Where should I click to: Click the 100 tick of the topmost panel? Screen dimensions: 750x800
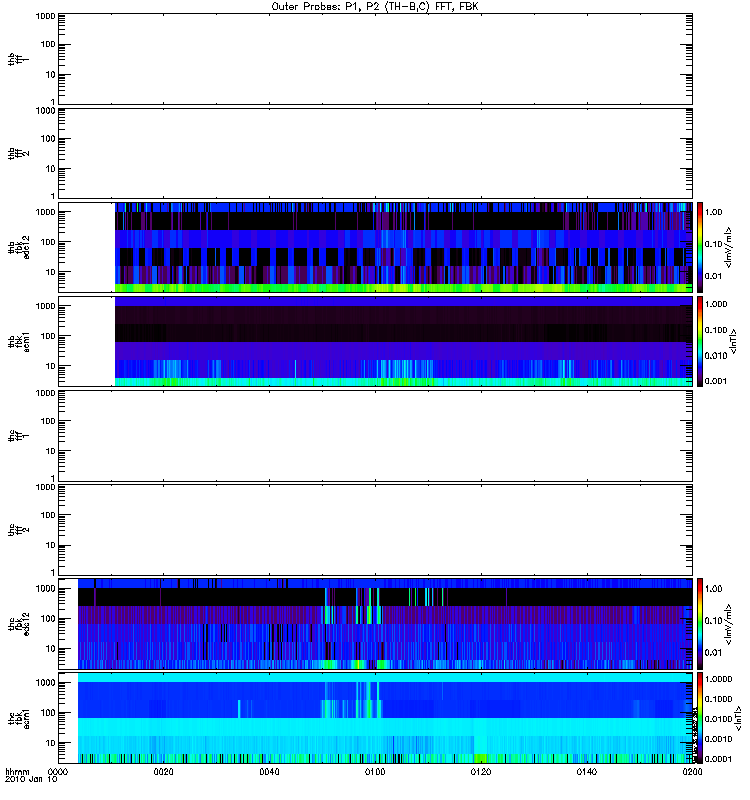48,44
